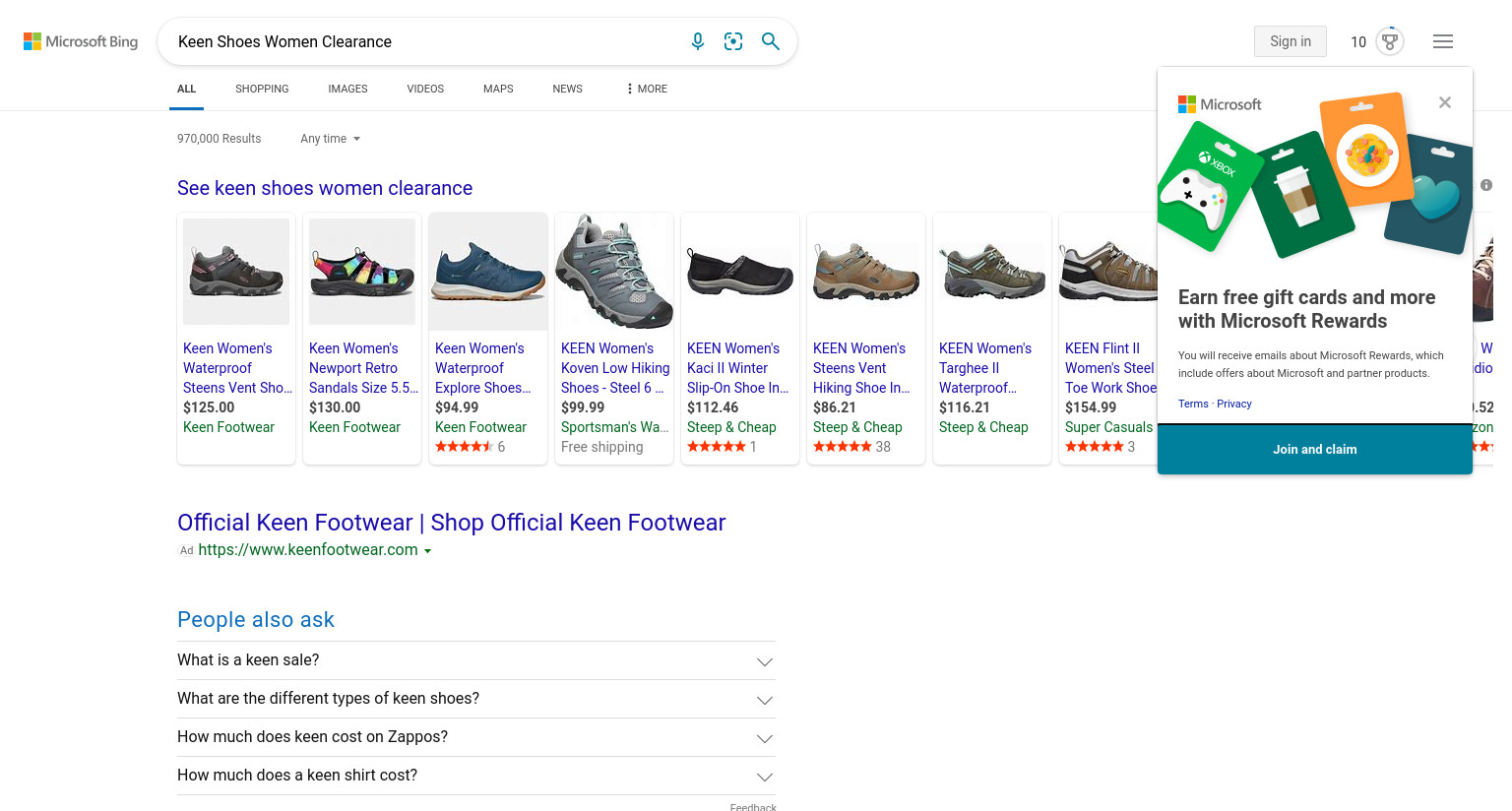Close the Microsoft Rewards popup
The width and height of the screenshot is (1512, 811).
(x=1445, y=102)
